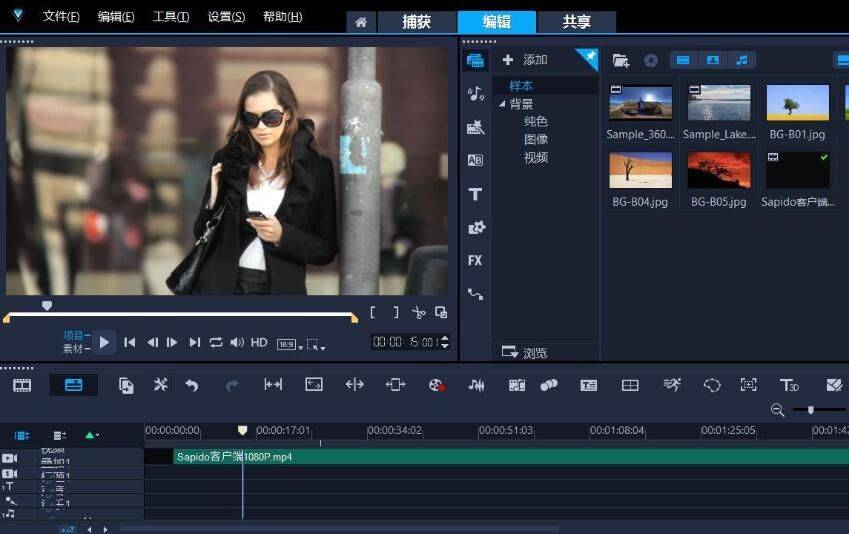Screen dimensions: 849x534
Task: Open the Tools (wrench) timeline icon
Action: pyautogui.click(x=160, y=385)
